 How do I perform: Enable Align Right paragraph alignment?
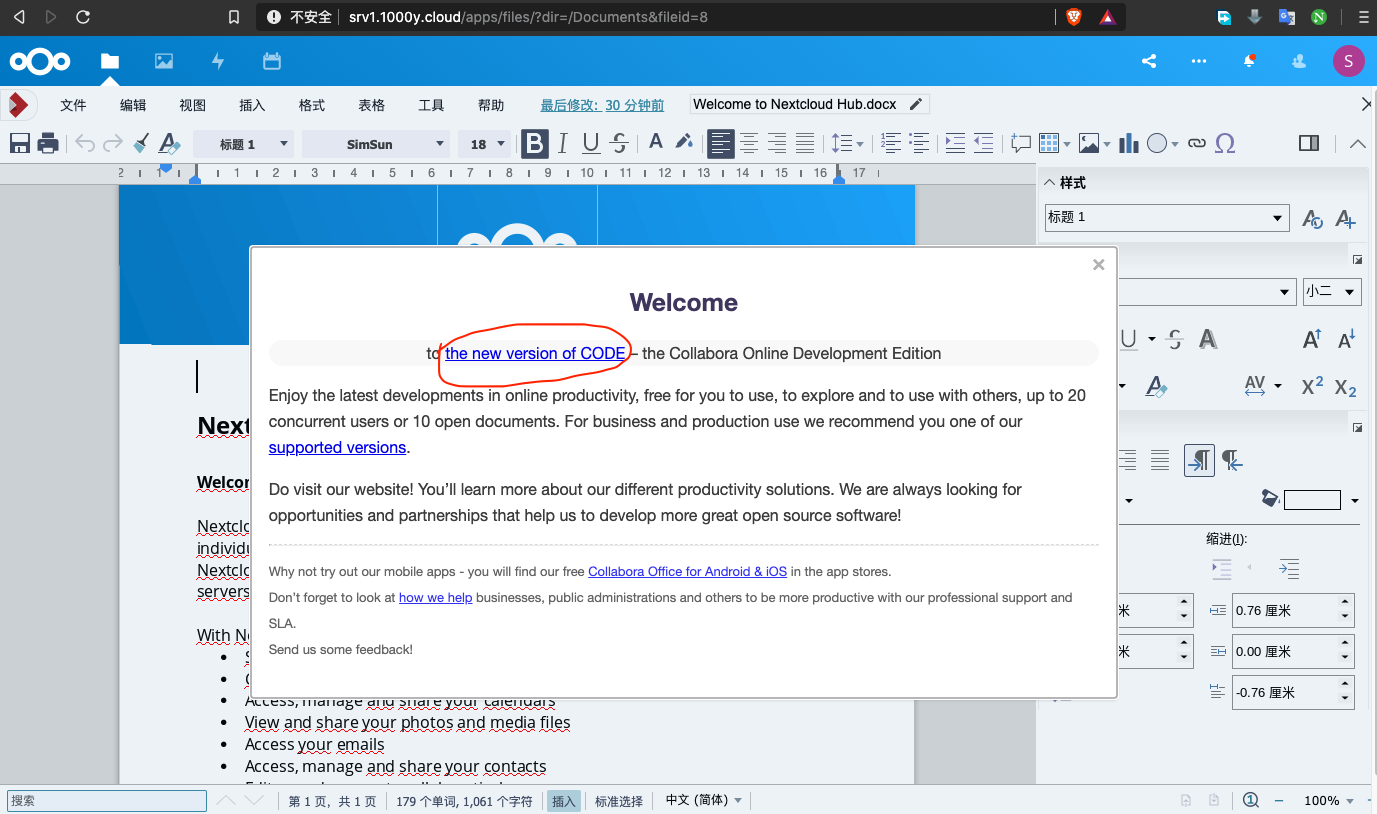point(777,144)
